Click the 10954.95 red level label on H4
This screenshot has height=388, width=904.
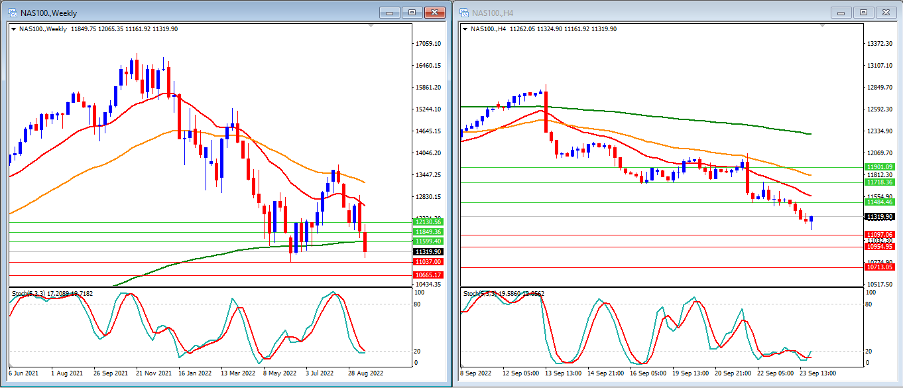879,247
